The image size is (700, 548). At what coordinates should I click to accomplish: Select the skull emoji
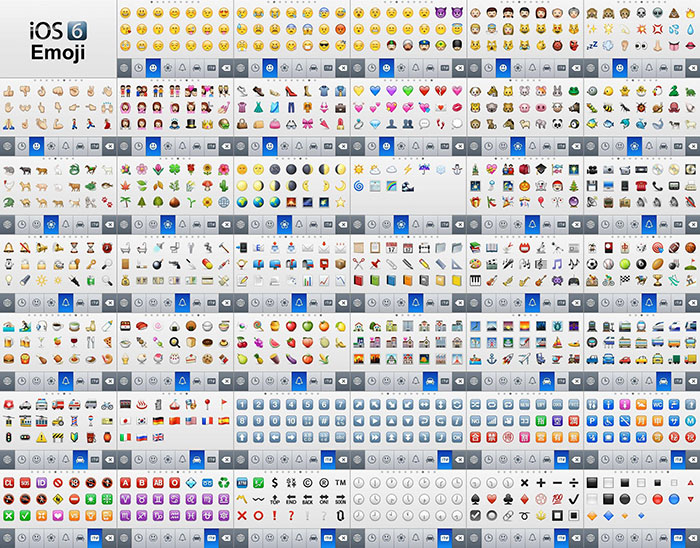point(641,13)
